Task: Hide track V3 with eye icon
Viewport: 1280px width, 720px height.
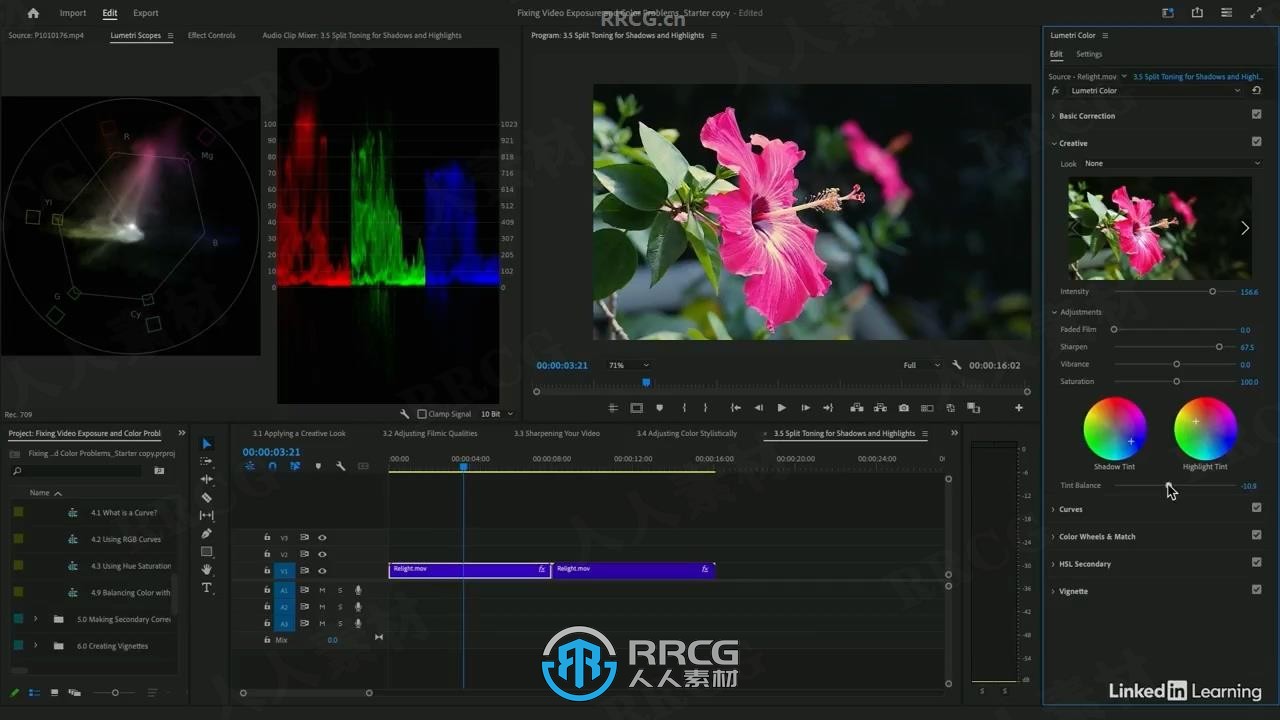Action: tap(322, 537)
